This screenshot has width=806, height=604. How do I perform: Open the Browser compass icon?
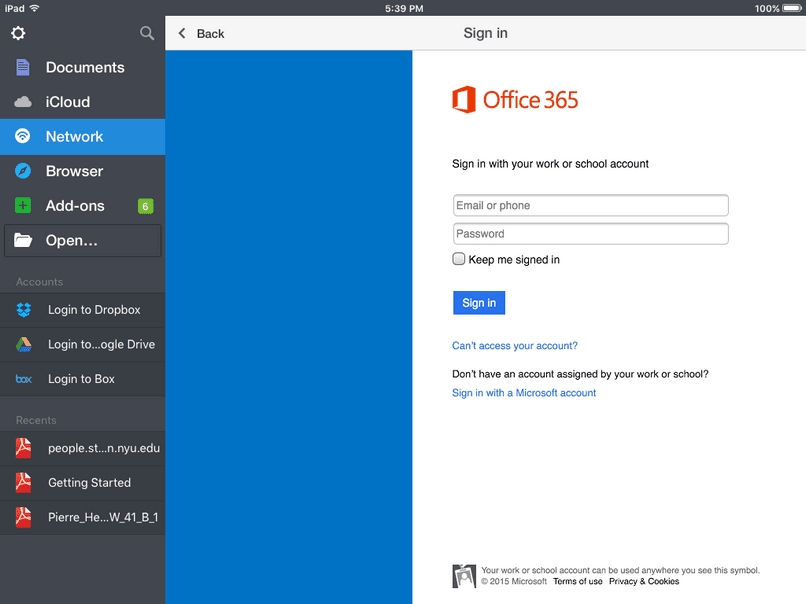coord(23,171)
